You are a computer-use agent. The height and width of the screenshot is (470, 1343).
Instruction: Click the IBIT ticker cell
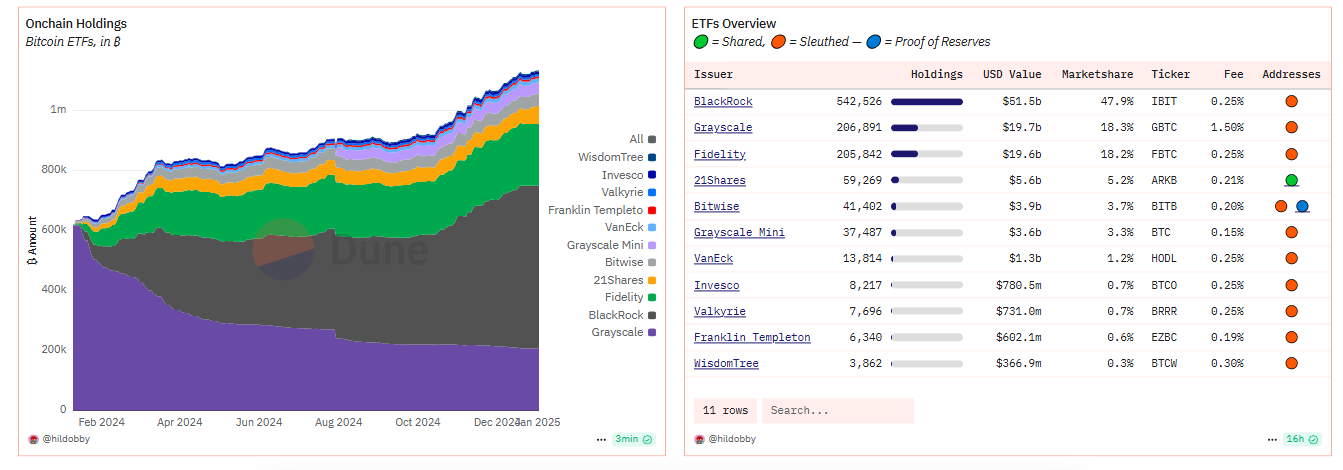click(x=1164, y=101)
